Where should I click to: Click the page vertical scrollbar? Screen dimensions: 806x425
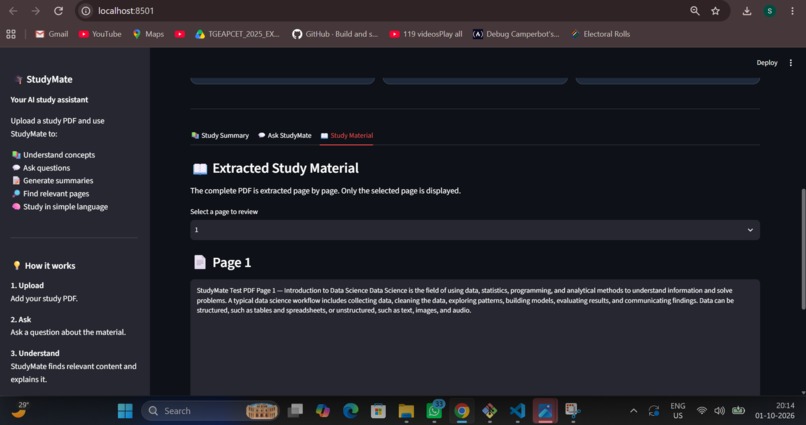point(803,249)
